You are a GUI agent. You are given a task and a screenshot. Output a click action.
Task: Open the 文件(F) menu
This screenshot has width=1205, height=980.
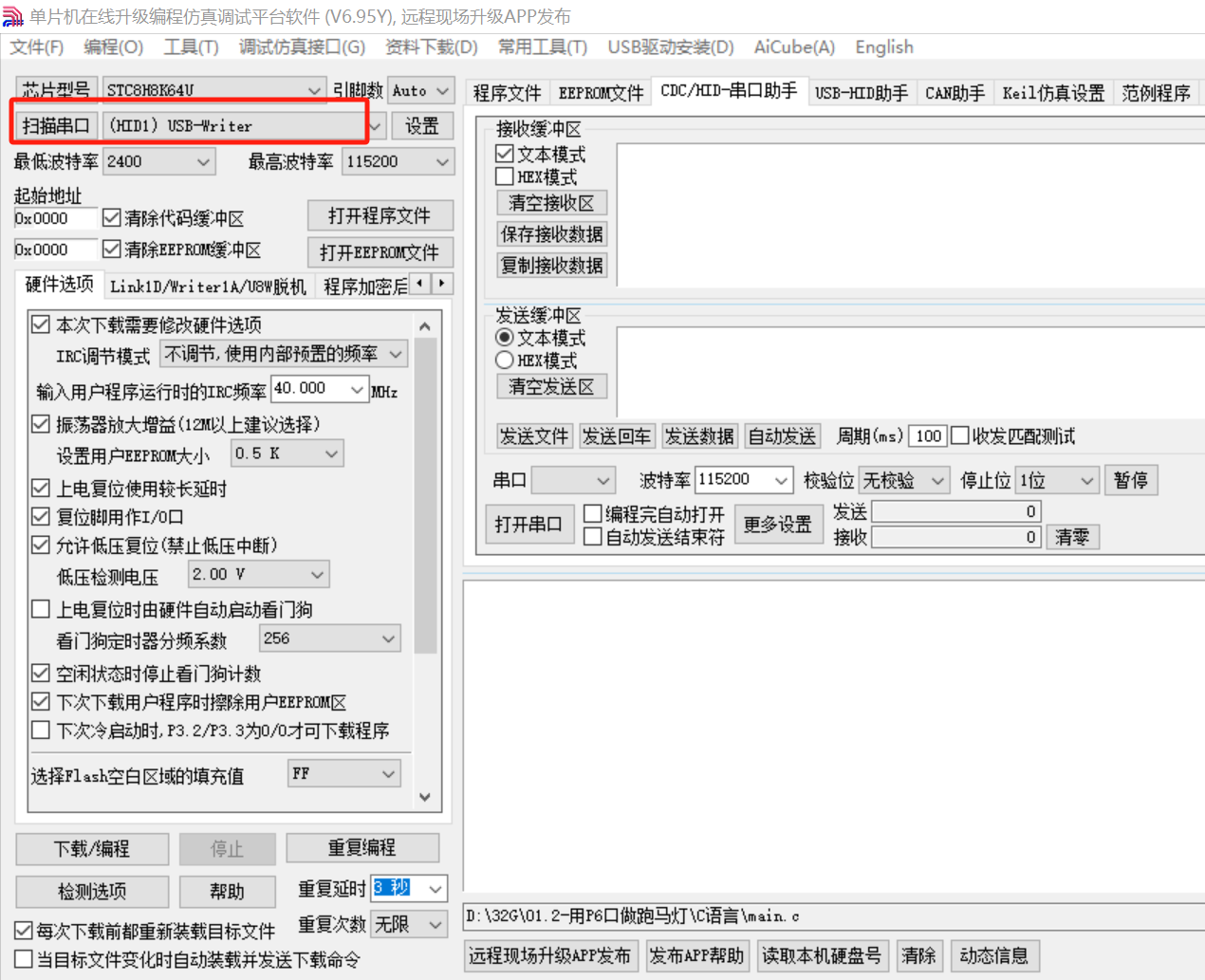pos(37,47)
